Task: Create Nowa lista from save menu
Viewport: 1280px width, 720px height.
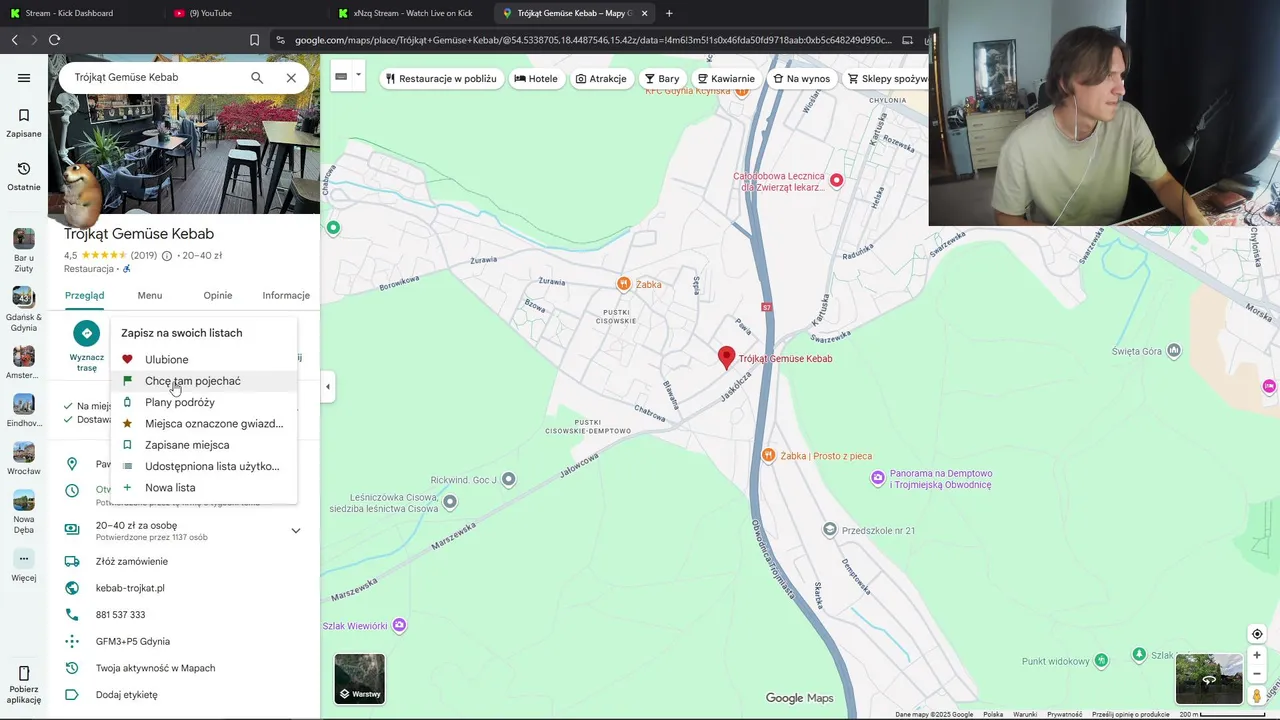Action: (204, 488)
